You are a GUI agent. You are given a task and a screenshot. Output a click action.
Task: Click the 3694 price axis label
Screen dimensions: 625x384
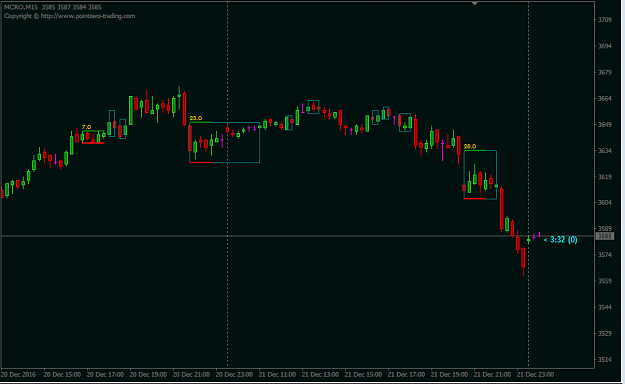[x=605, y=46]
